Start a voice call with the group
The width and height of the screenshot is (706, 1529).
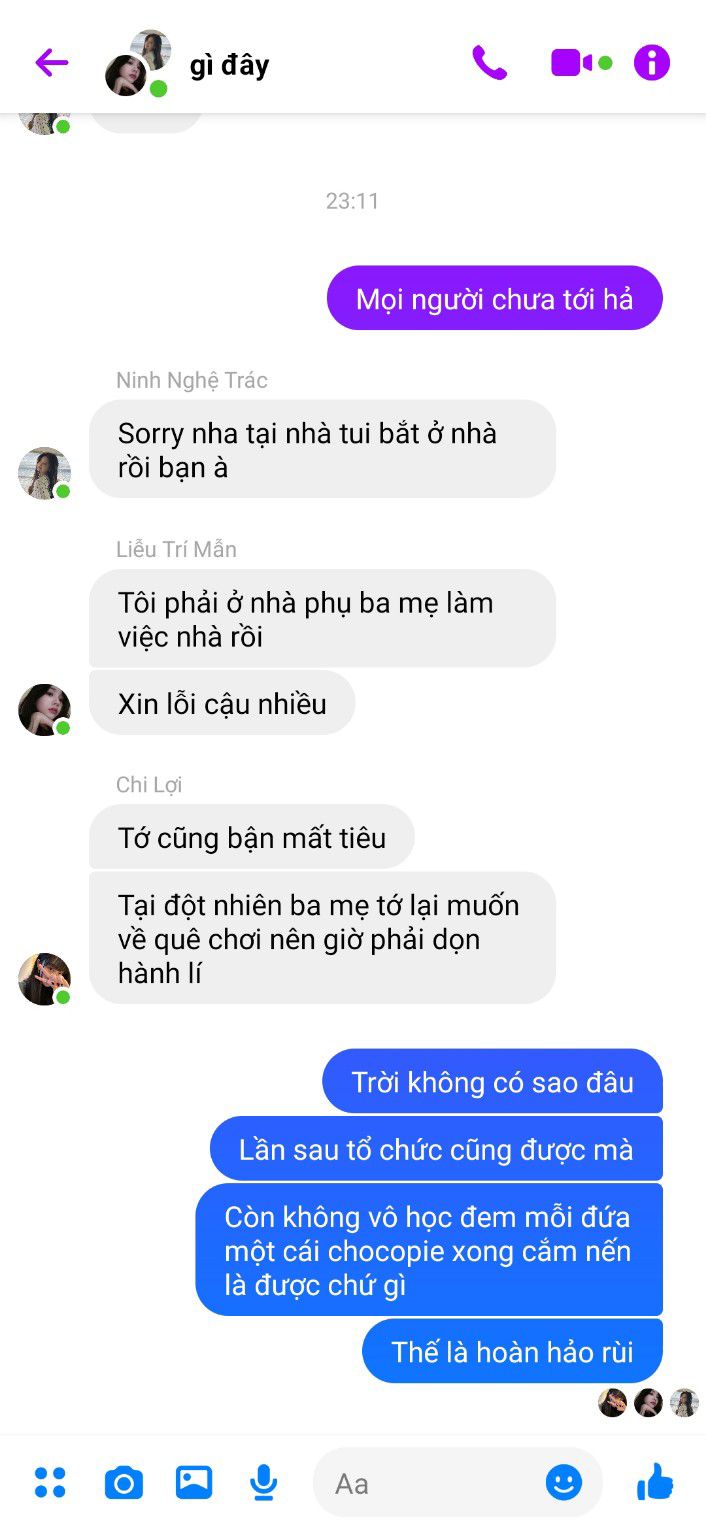(489, 63)
